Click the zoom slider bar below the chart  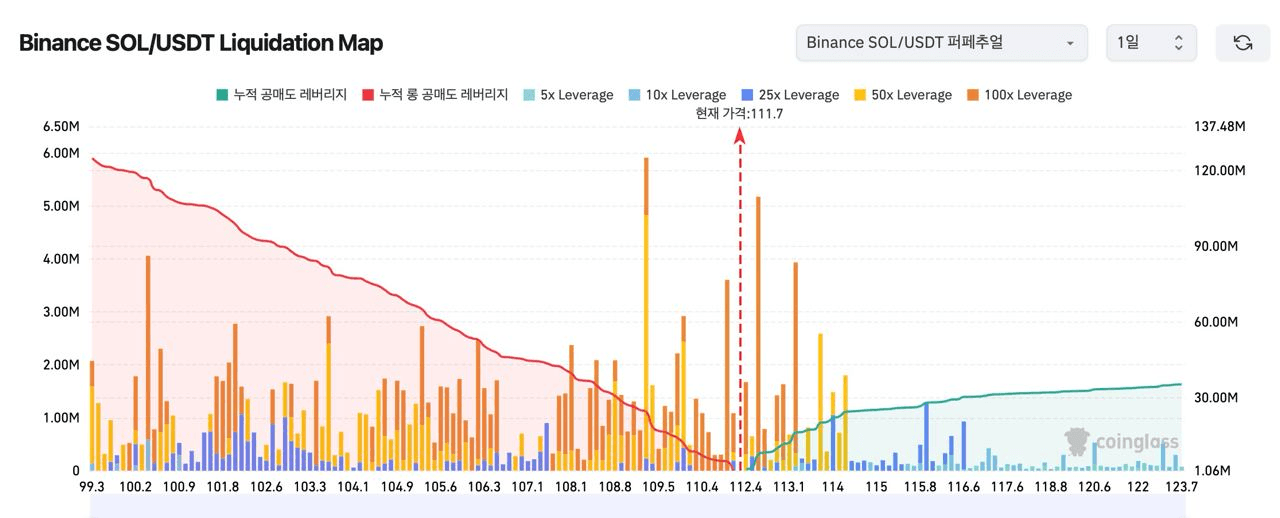coord(636,508)
